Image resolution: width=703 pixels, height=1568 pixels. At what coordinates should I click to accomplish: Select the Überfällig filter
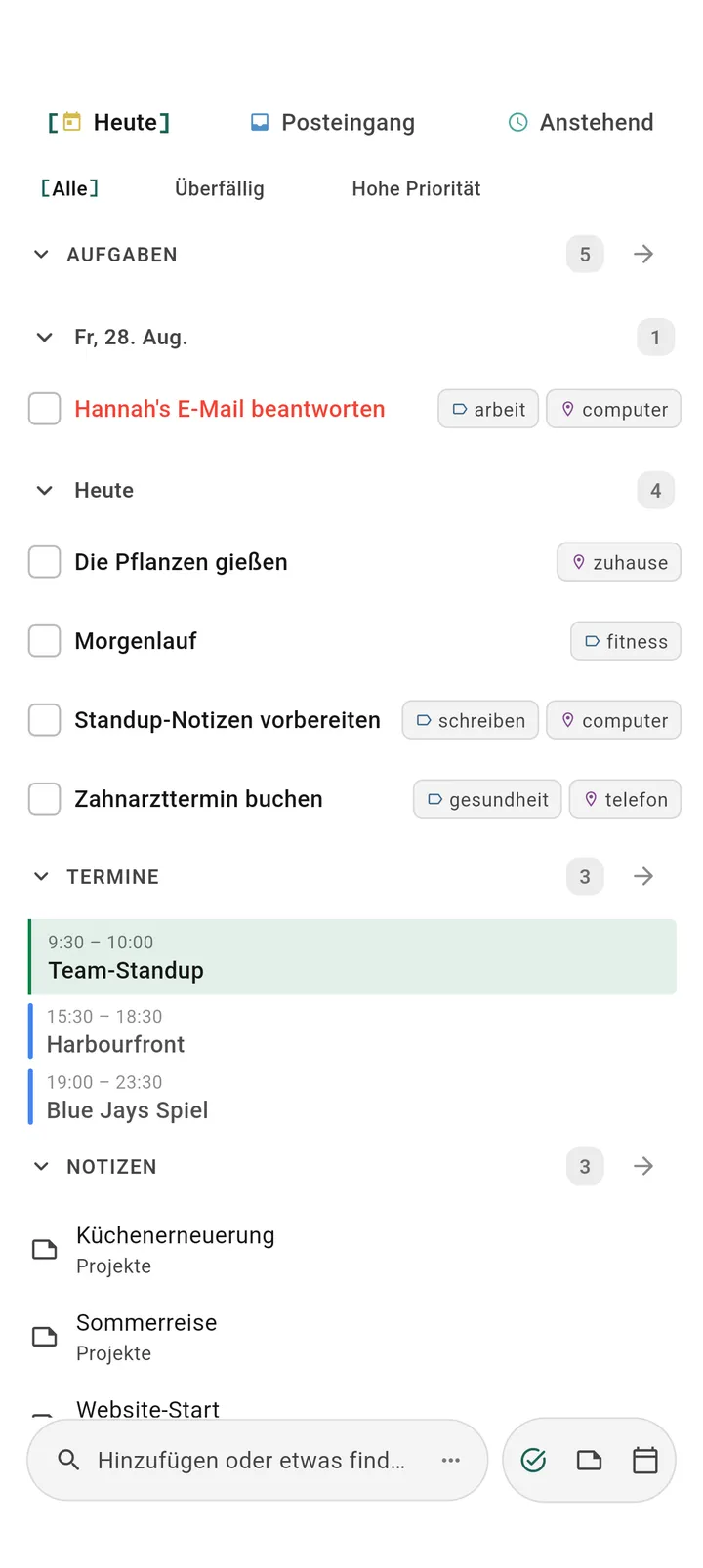(x=220, y=188)
